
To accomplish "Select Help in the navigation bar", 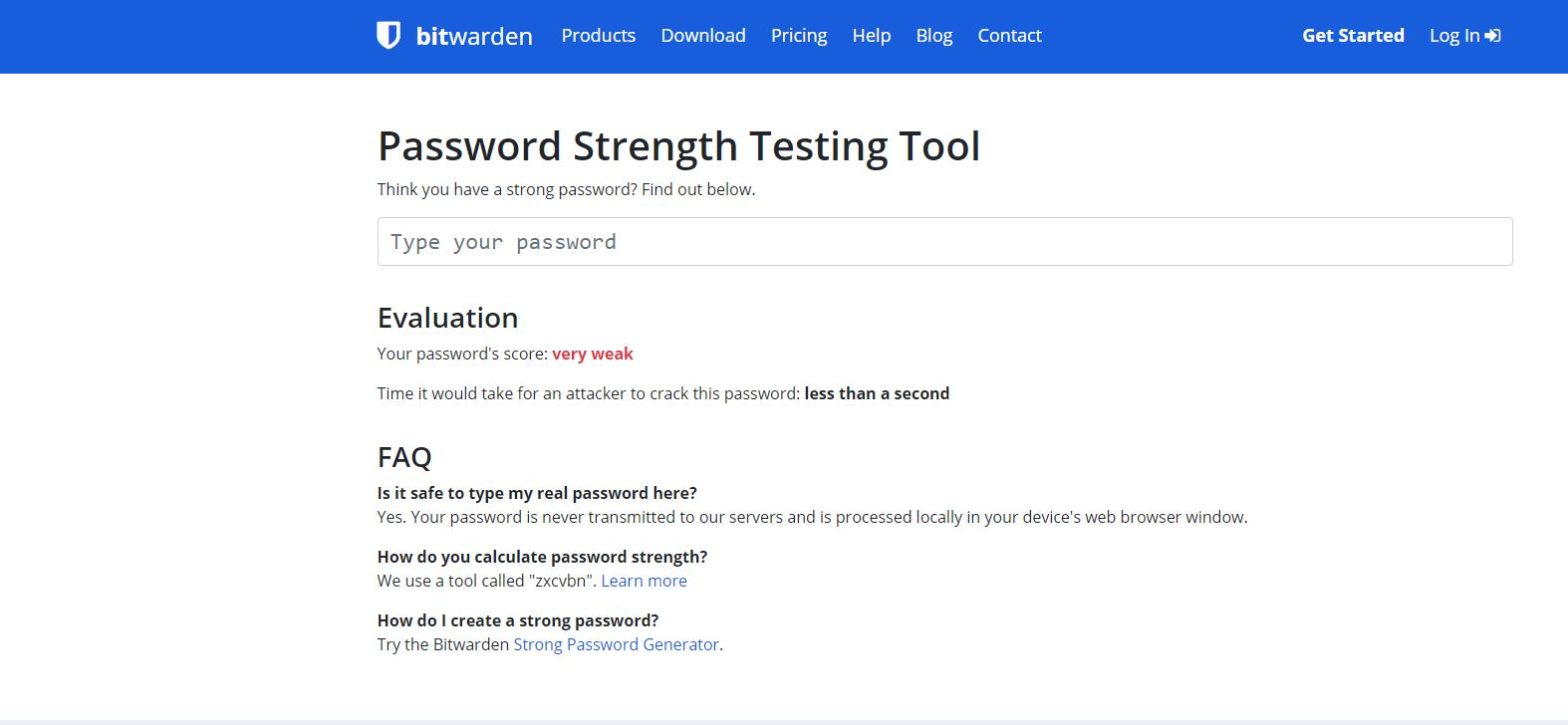I will 871,35.
